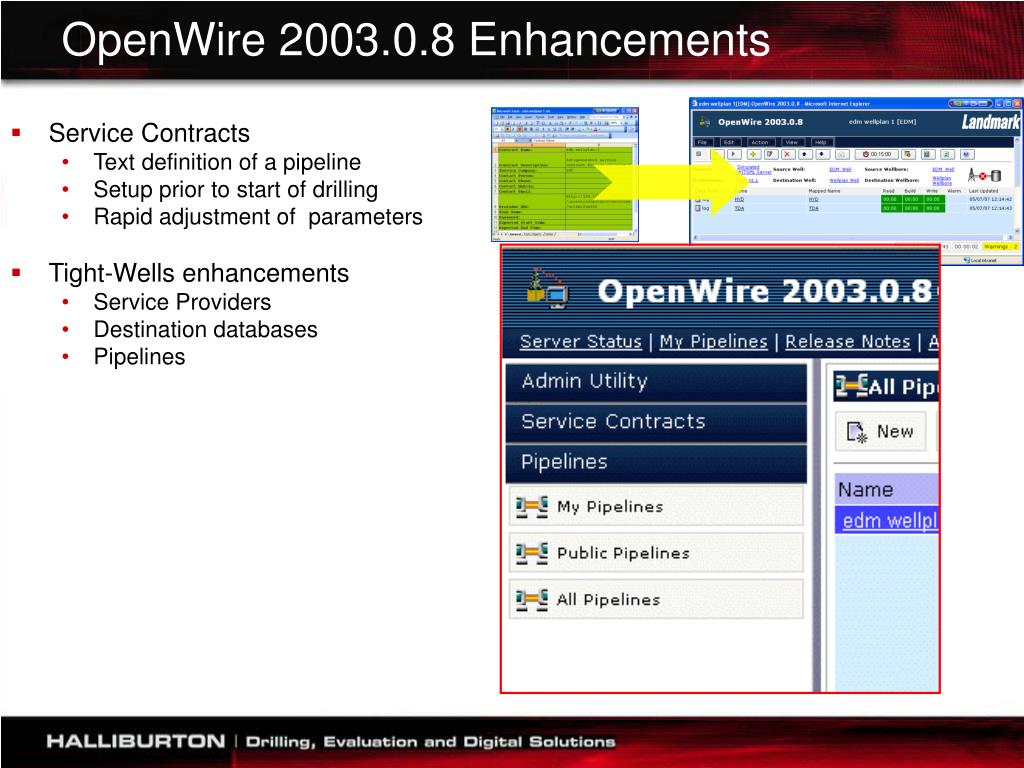Click the pipeline icon beside All Pipelines item
The width and height of the screenshot is (1024, 768).
(532, 600)
